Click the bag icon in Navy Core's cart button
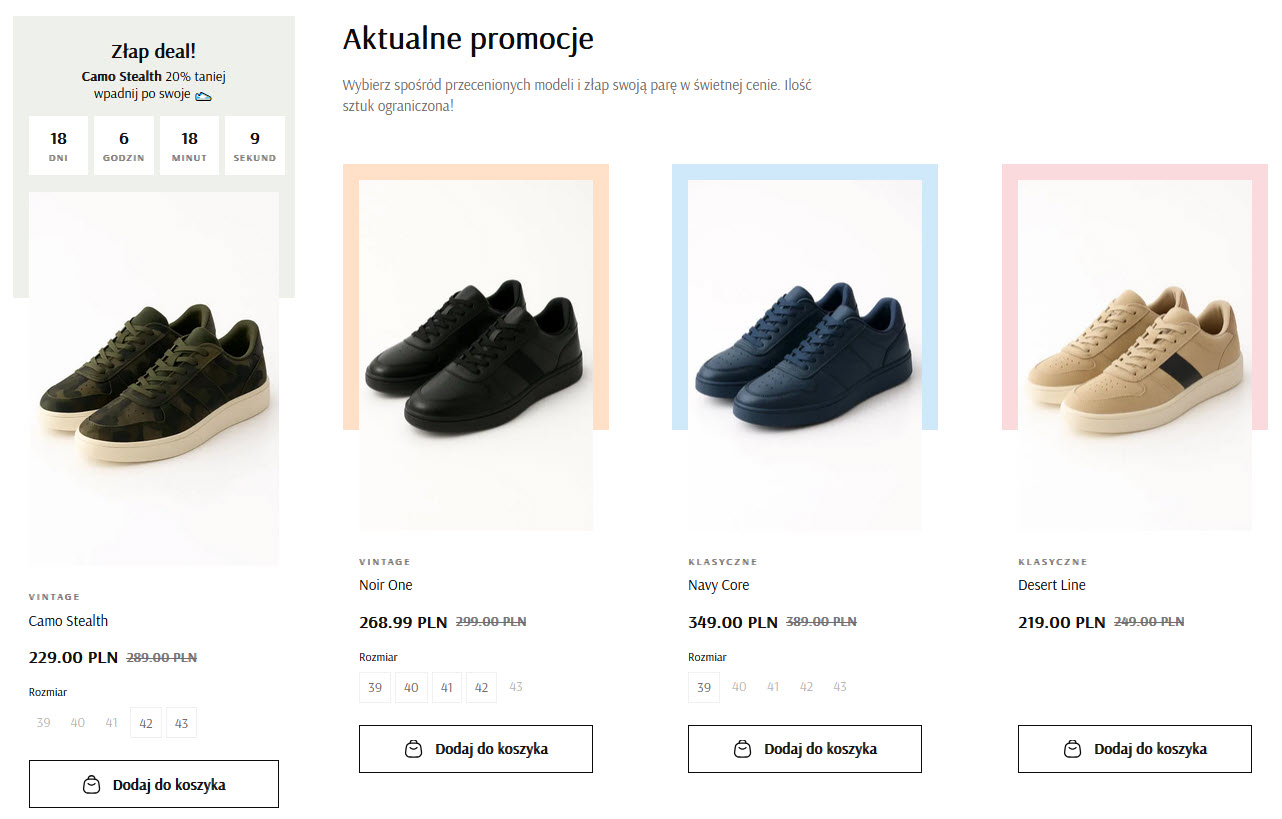 [741, 748]
